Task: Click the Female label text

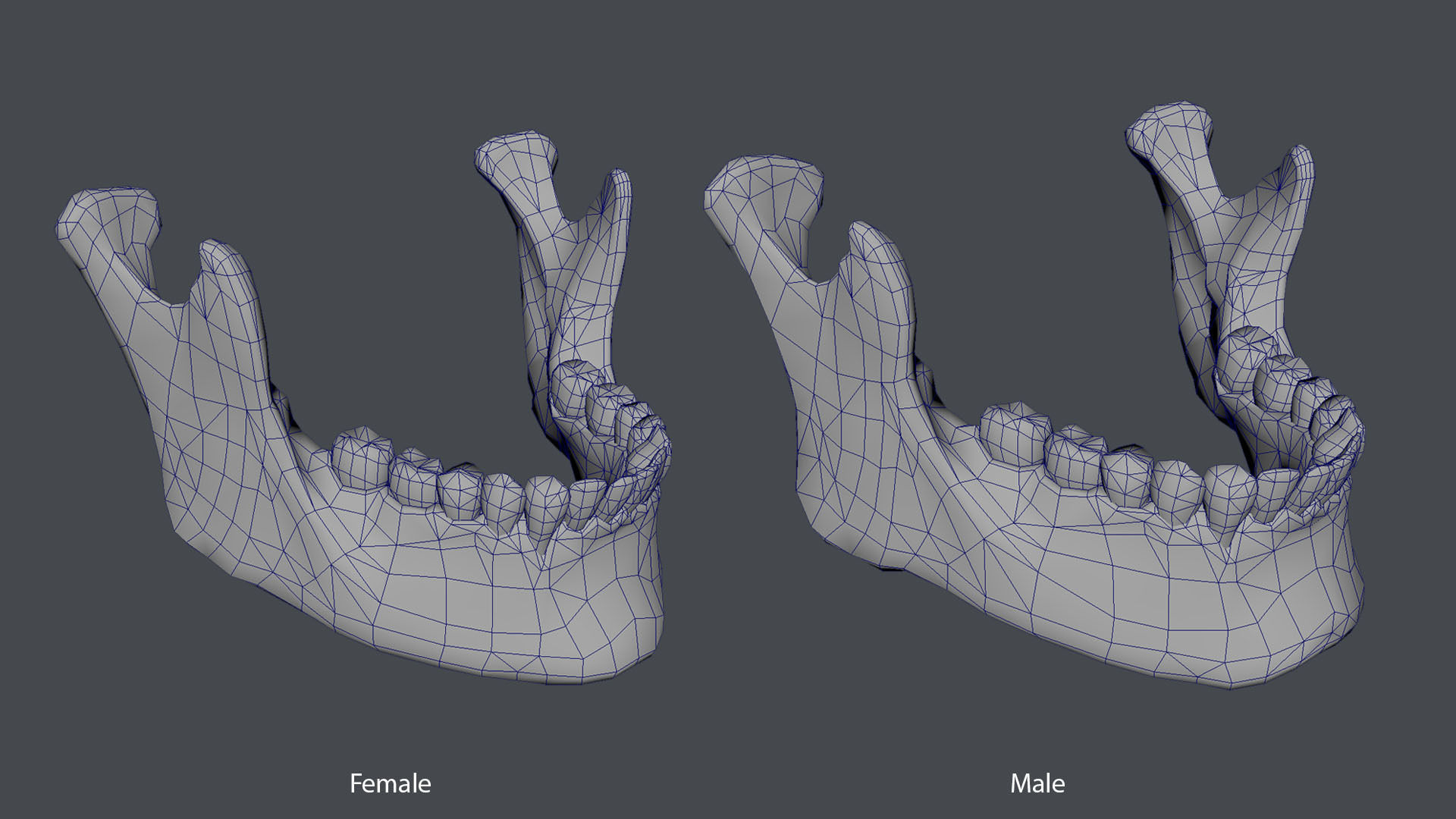Action: click(390, 783)
